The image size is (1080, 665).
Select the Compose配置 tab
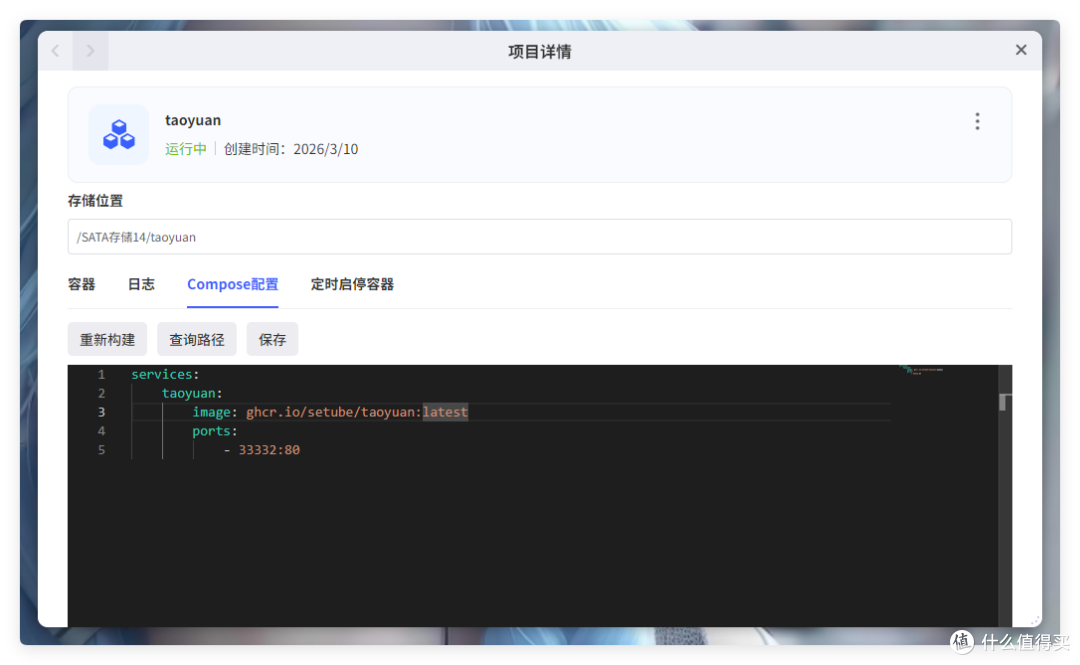tap(232, 284)
